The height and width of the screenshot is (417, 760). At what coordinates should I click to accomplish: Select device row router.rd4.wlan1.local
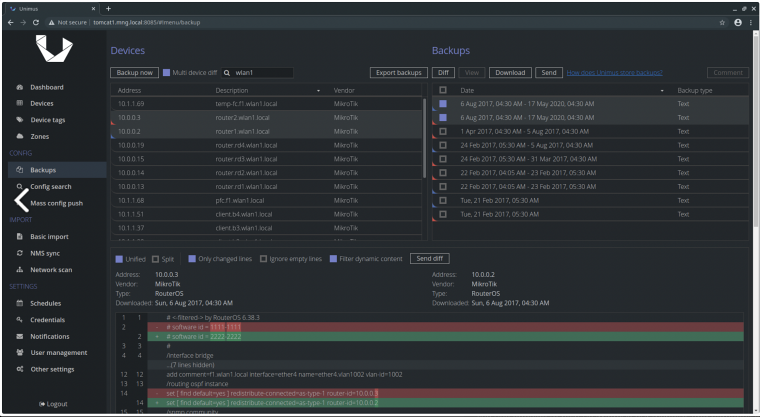point(267,145)
